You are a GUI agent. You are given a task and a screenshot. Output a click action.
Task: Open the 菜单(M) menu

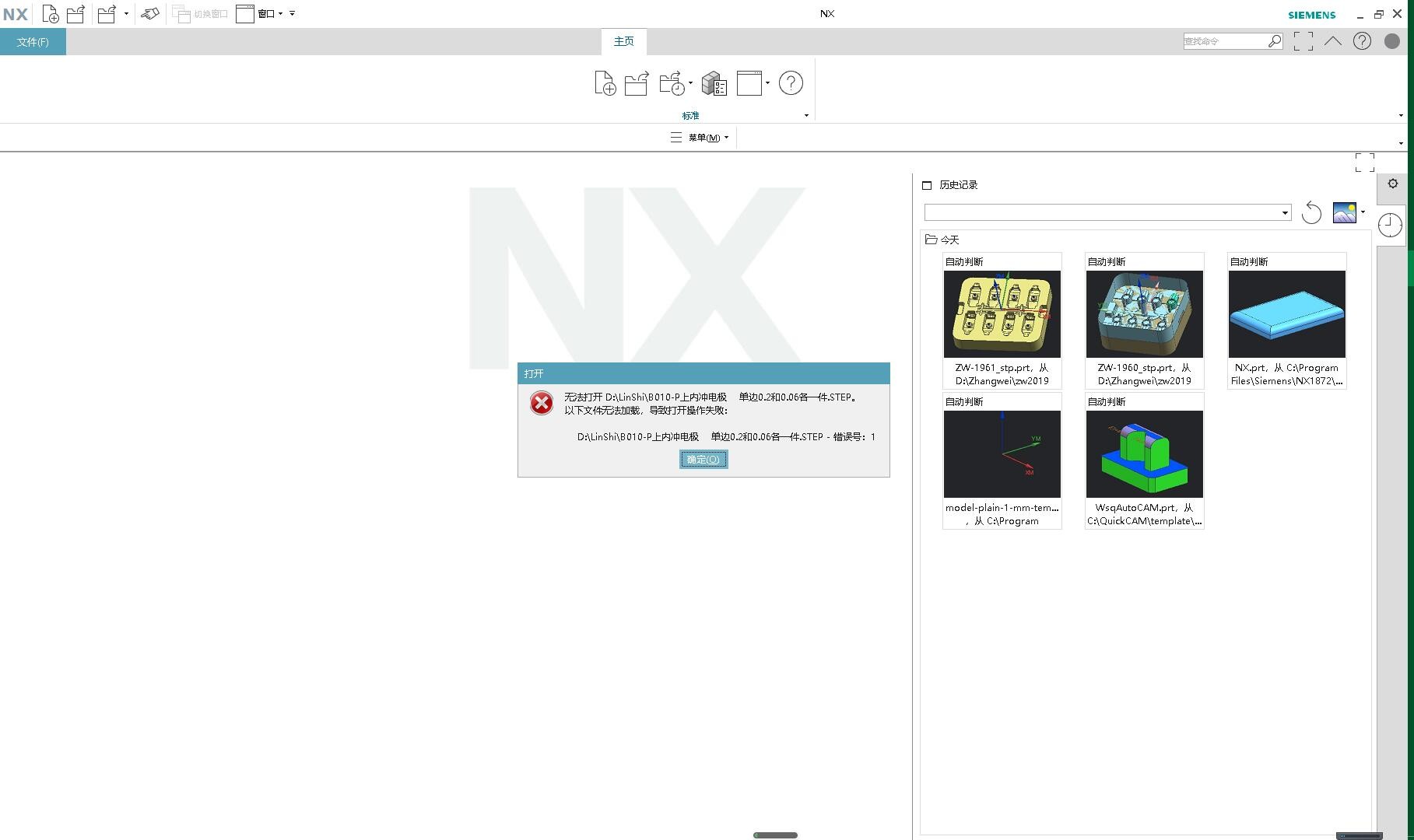tap(700, 138)
